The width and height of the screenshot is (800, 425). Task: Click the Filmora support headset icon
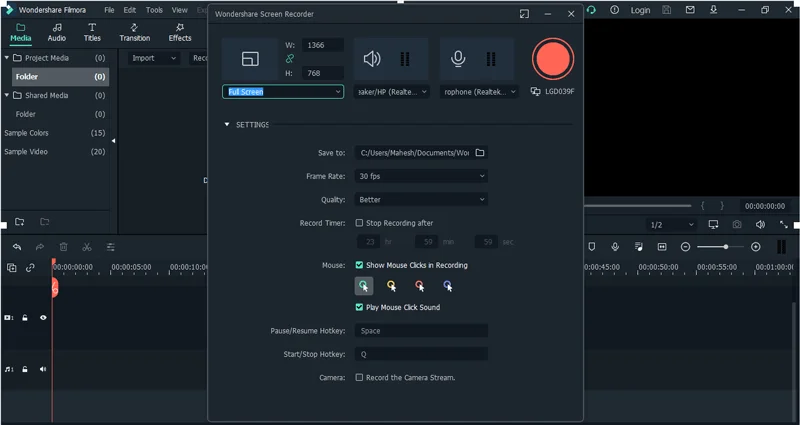coord(591,10)
